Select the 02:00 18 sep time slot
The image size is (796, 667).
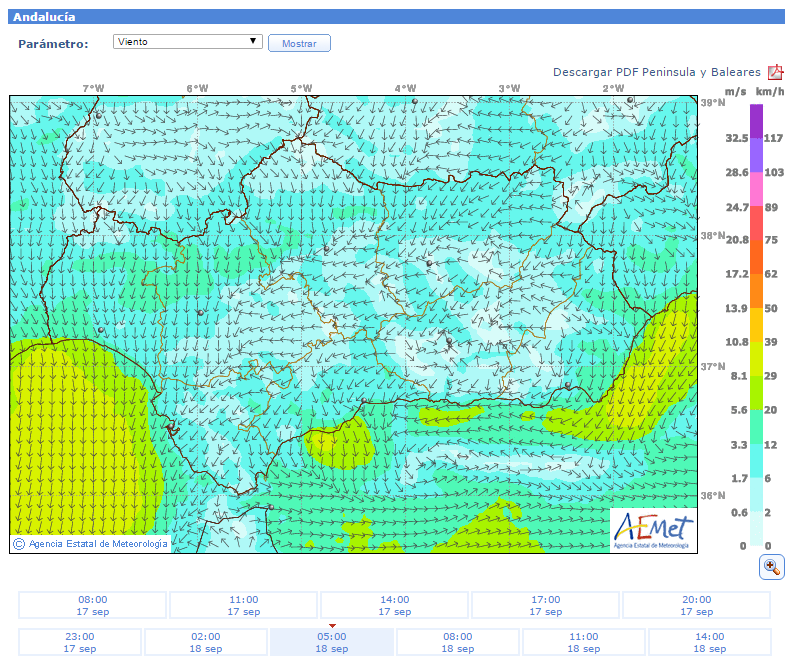(x=206, y=642)
